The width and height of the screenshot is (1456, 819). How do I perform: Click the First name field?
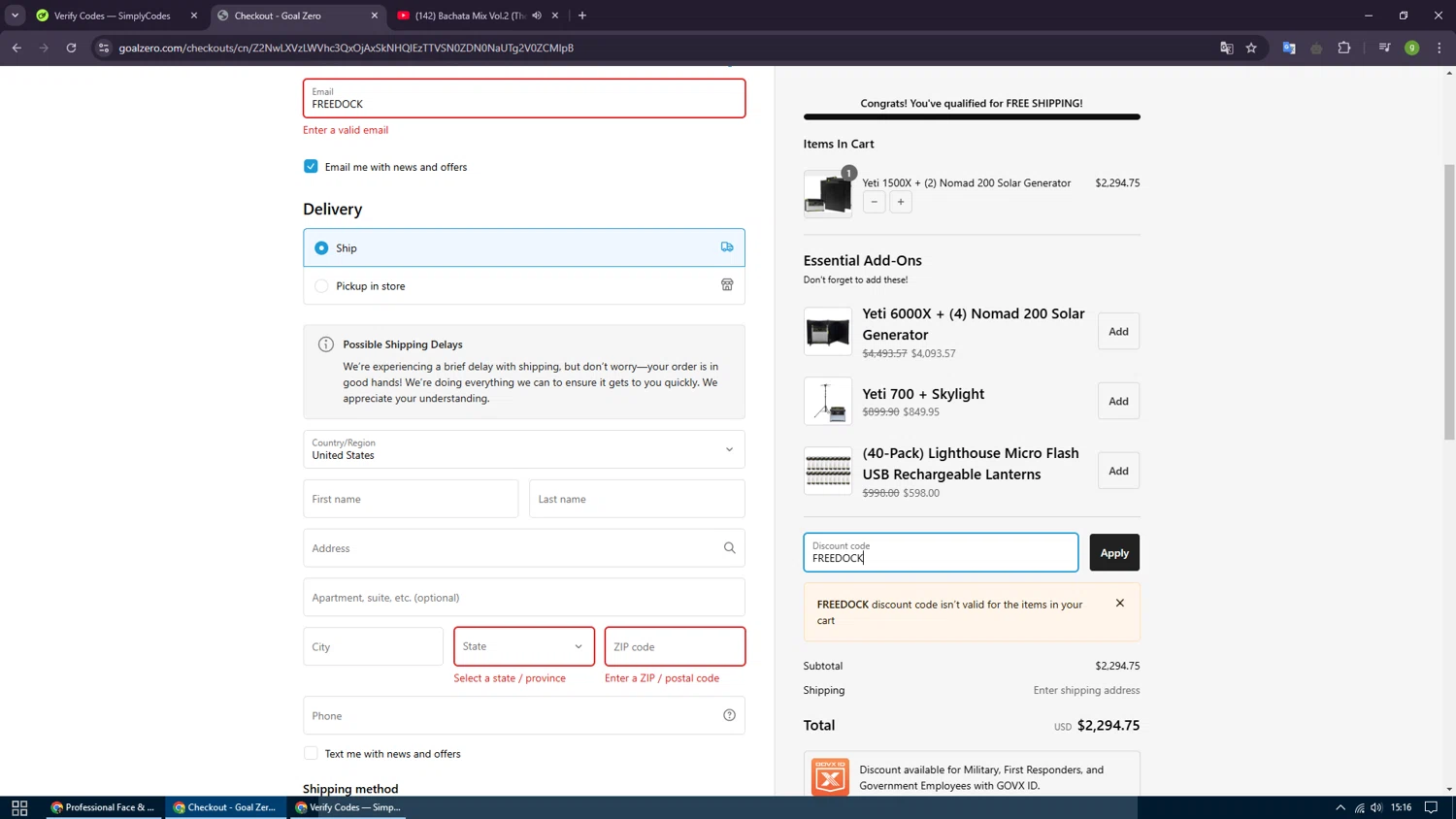pos(411,499)
